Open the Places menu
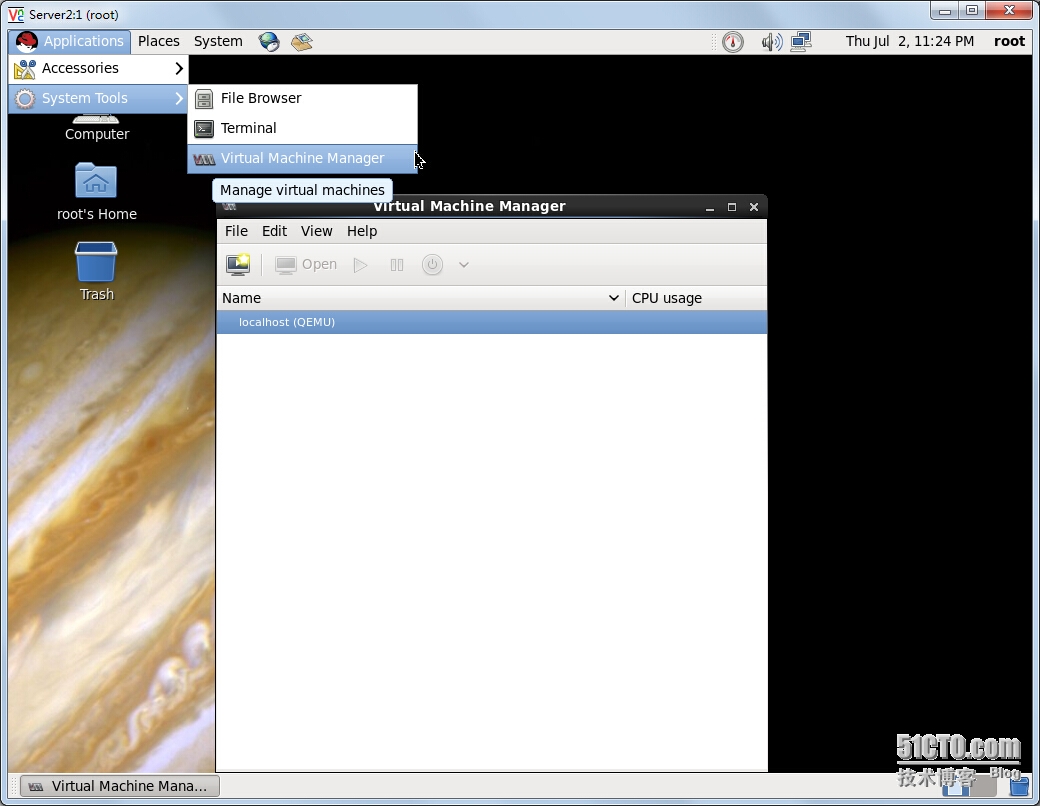 (x=159, y=41)
